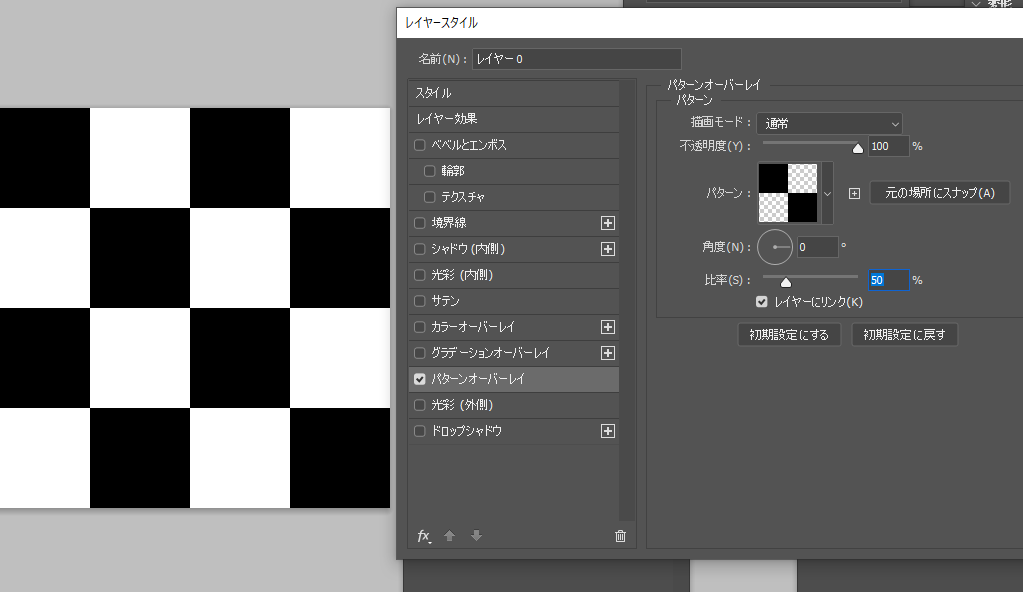Open the pattern picker dropdown arrow
The height and width of the screenshot is (592, 1023).
(827, 193)
